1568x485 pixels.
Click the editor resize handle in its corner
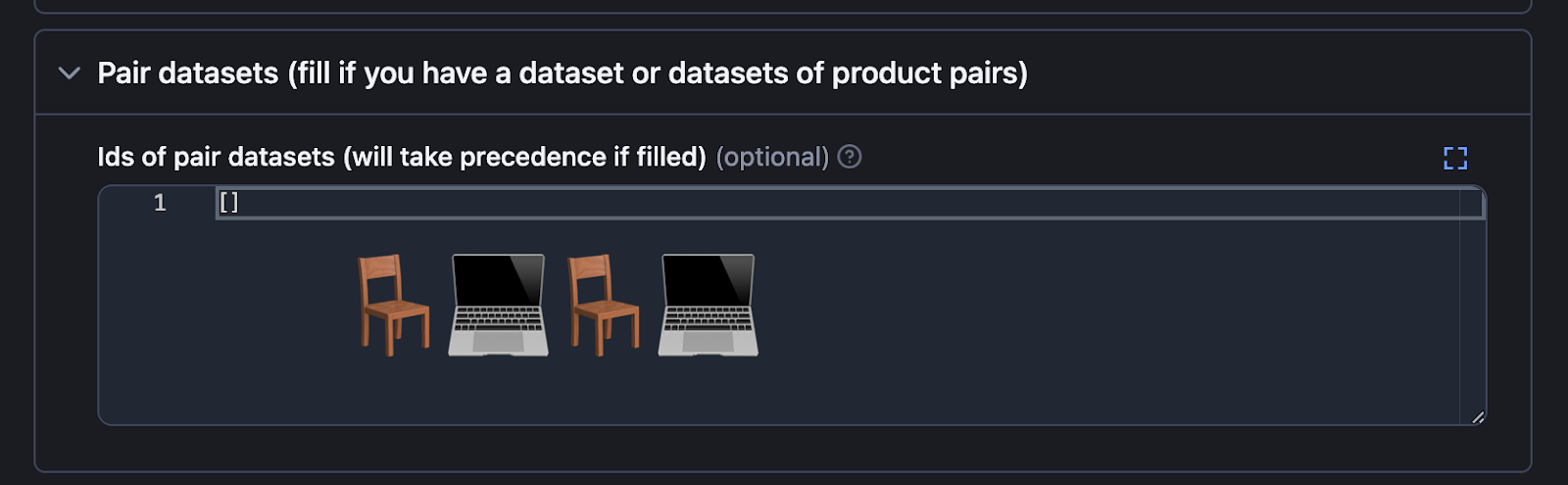[1477, 416]
